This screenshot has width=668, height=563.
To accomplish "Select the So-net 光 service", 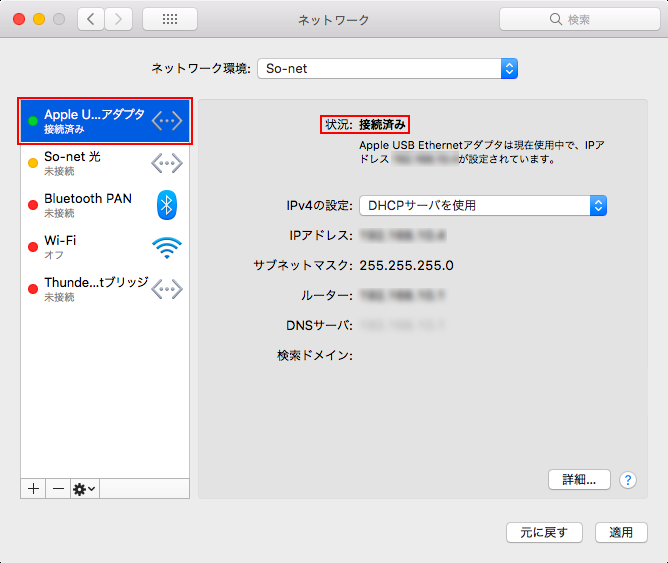I will coord(94,163).
